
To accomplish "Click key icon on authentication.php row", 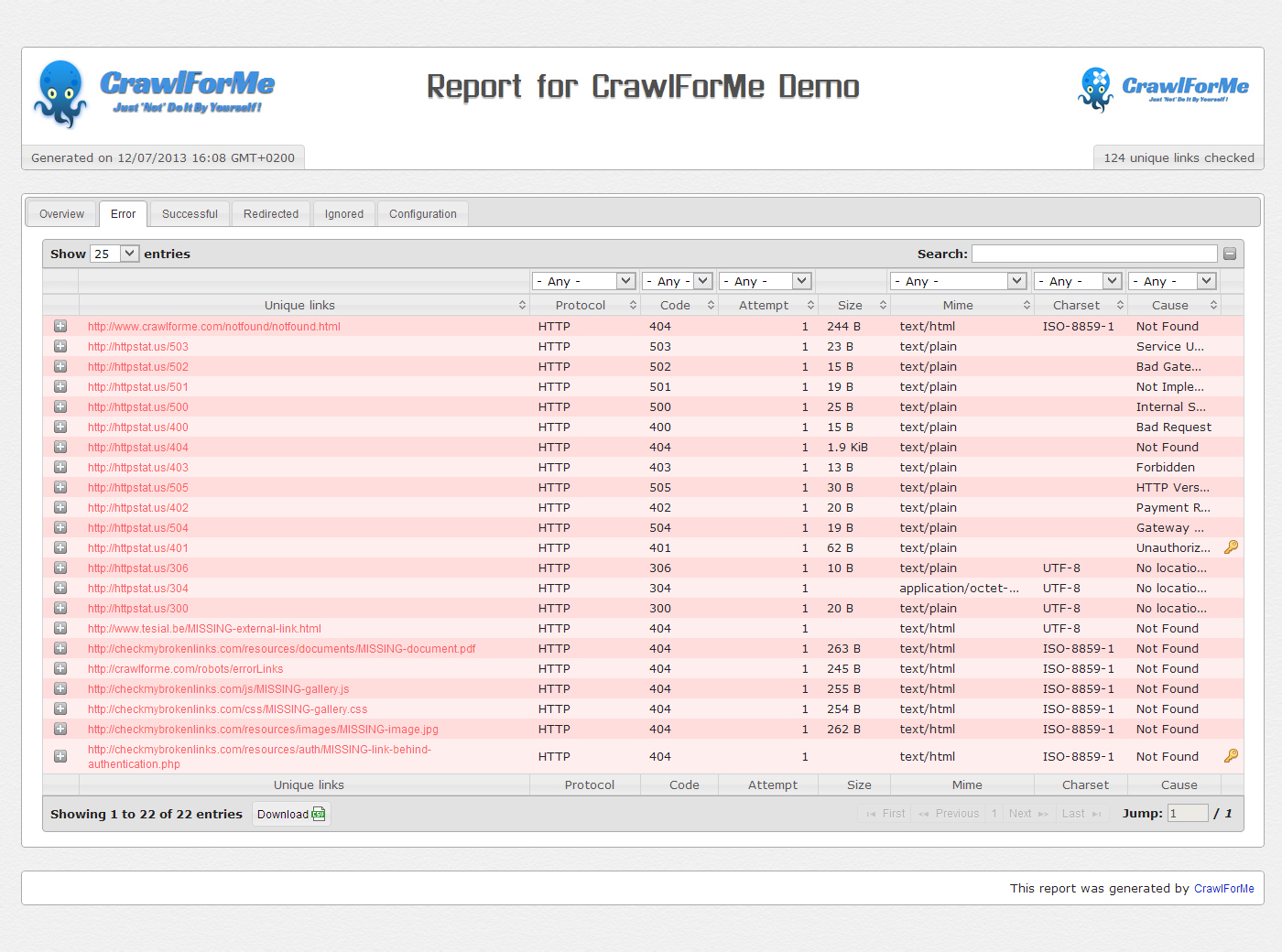I will pos(1232,756).
